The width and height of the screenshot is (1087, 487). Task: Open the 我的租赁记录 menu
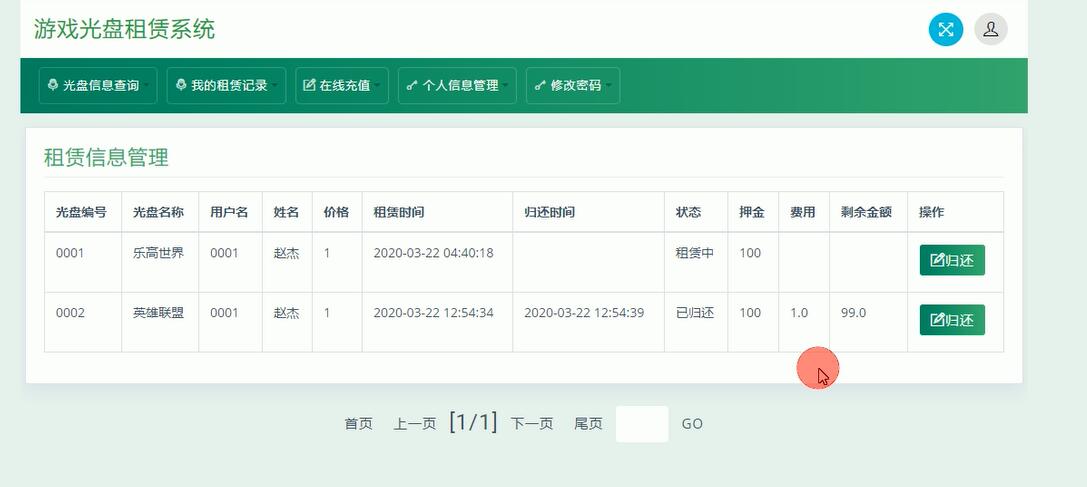click(226, 85)
